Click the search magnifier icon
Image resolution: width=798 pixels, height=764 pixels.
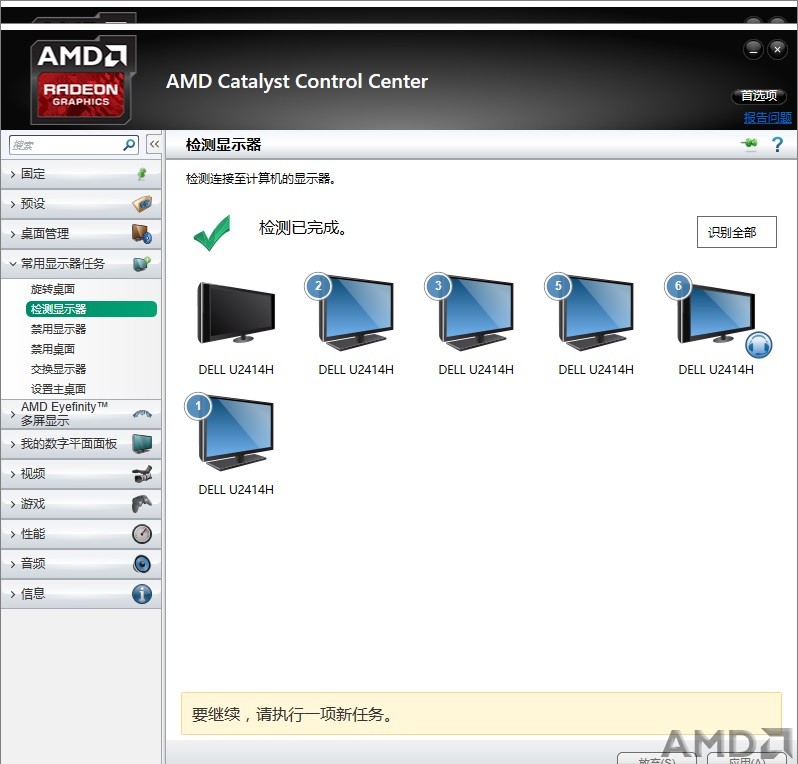(130, 145)
